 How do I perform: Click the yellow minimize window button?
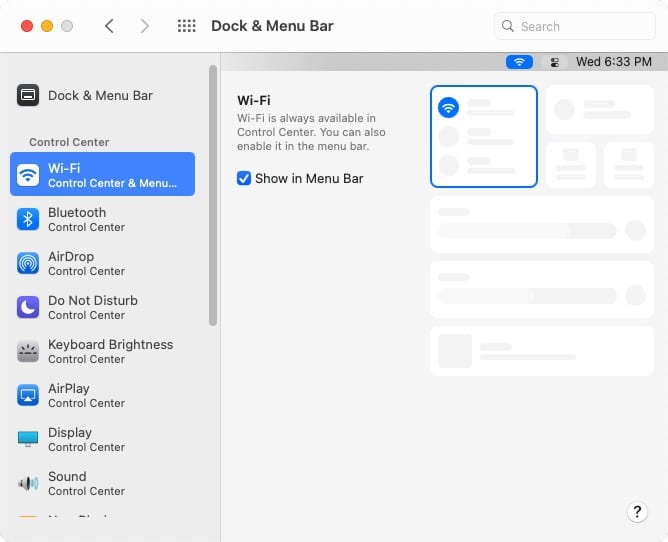[x=47, y=26]
